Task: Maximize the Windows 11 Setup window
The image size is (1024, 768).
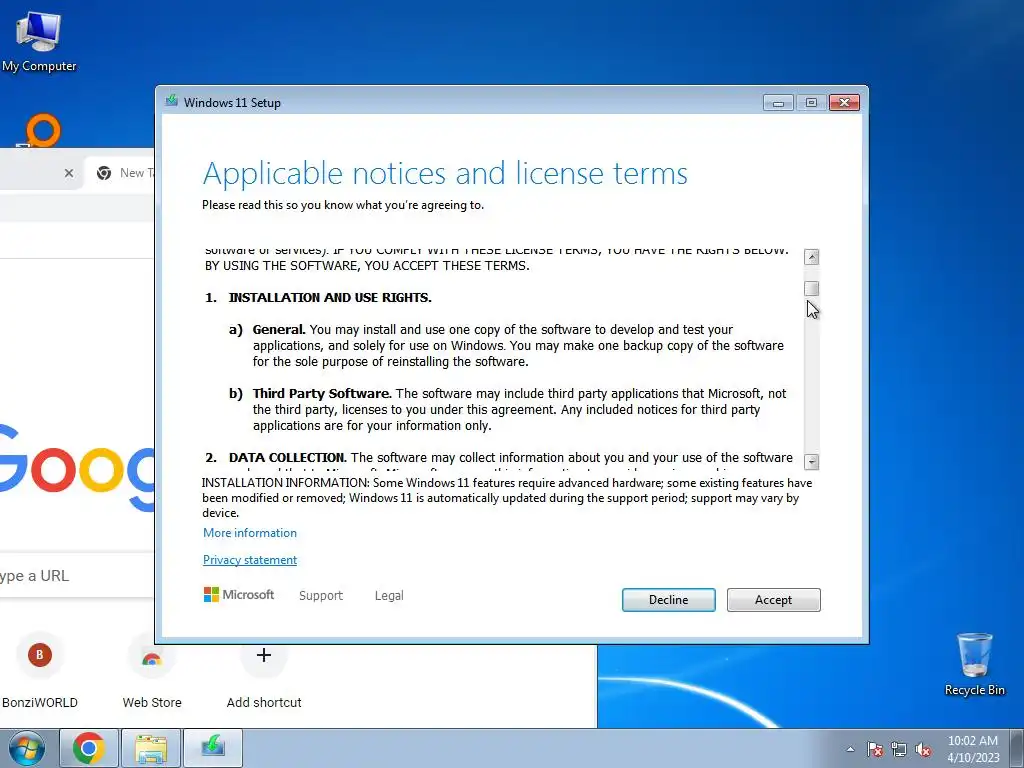Action: point(811,103)
